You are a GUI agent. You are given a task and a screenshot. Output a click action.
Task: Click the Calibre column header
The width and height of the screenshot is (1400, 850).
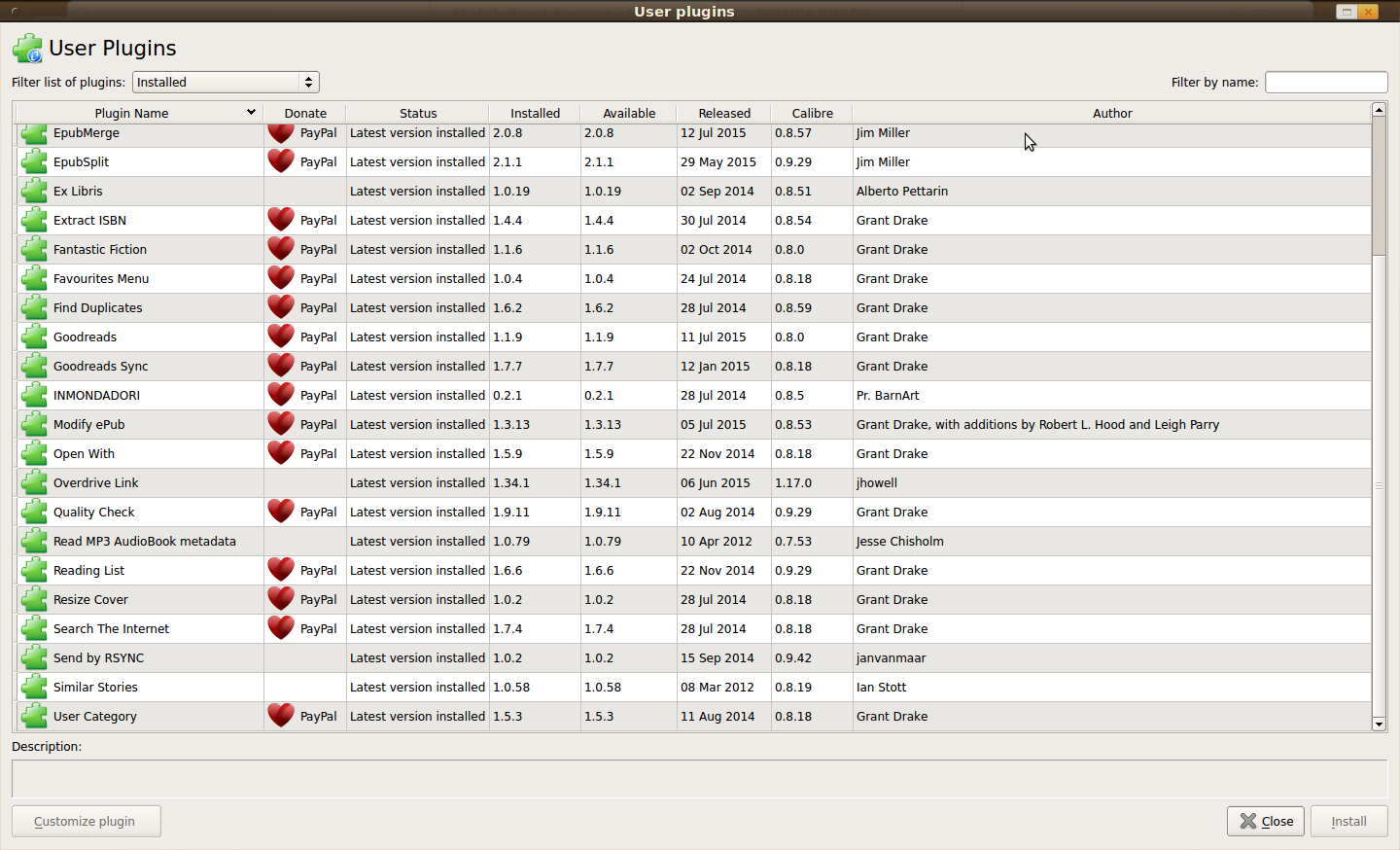812,113
